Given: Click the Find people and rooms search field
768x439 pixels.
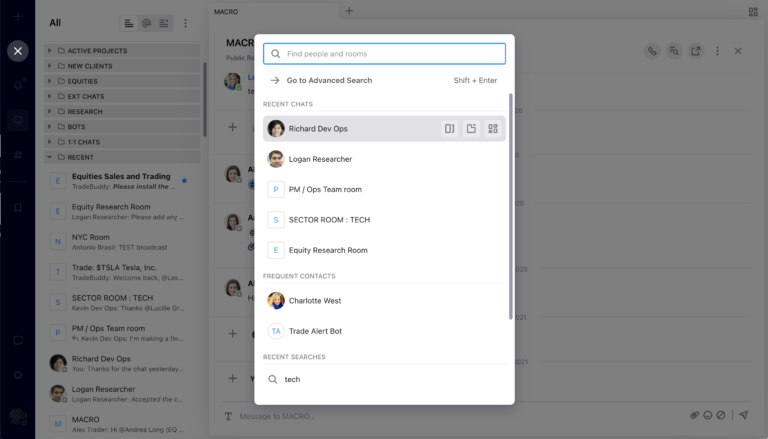Looking at the screenshot, I should [x=385, y=54].
